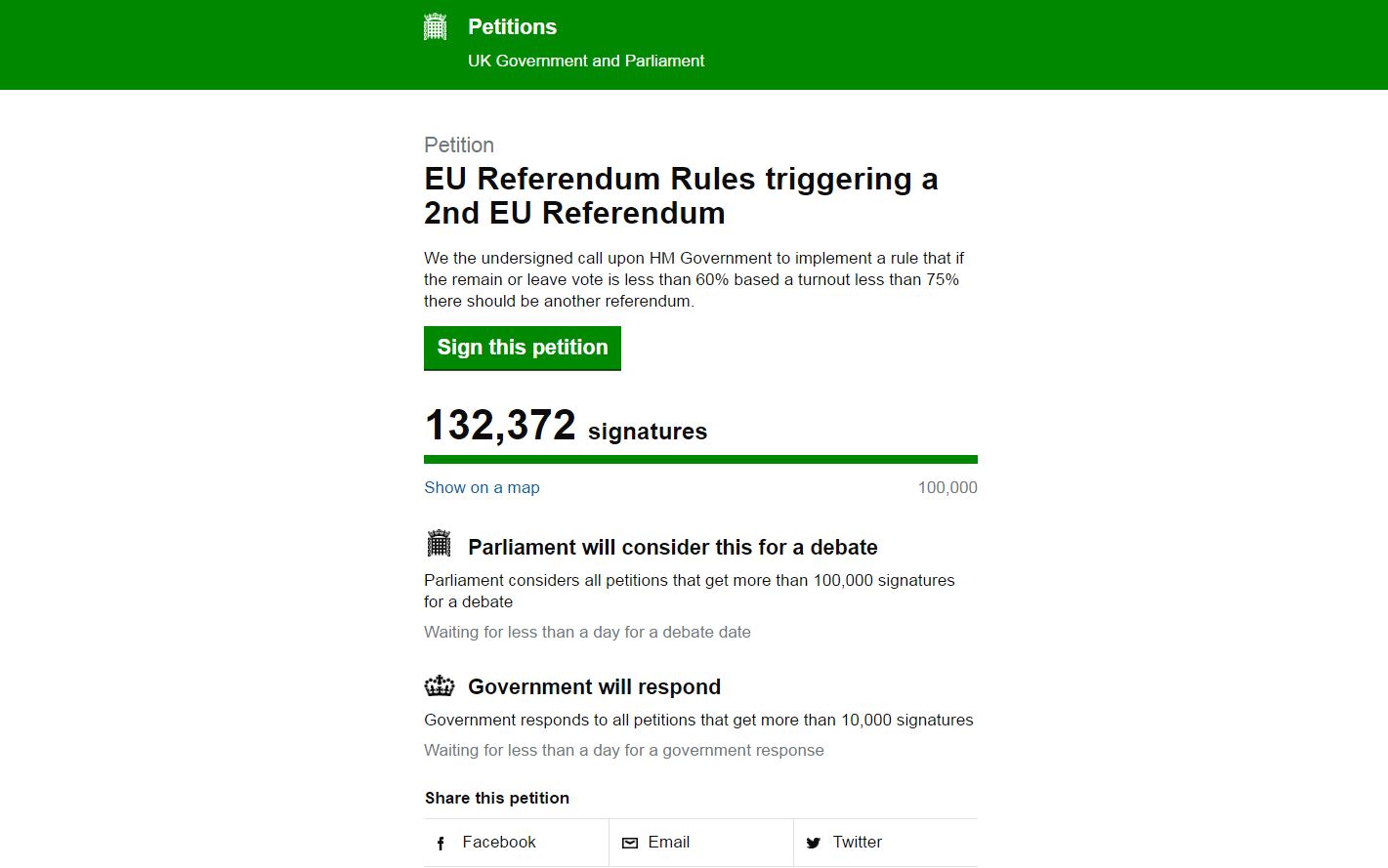Screen dimensions: 1388x868
Task: Click the envelope Email icon
Action: coord(630,843)
